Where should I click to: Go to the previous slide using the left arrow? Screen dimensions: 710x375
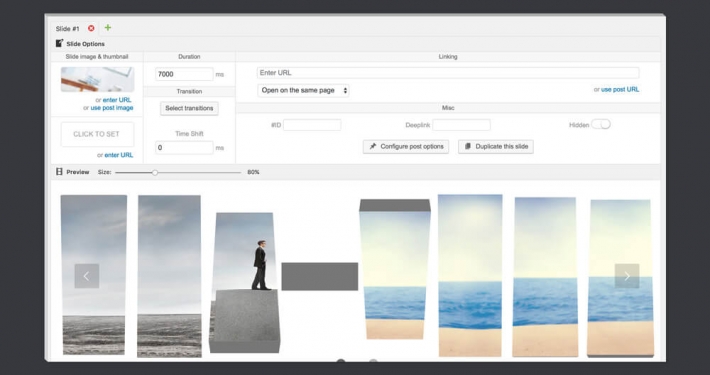[86, 276]
